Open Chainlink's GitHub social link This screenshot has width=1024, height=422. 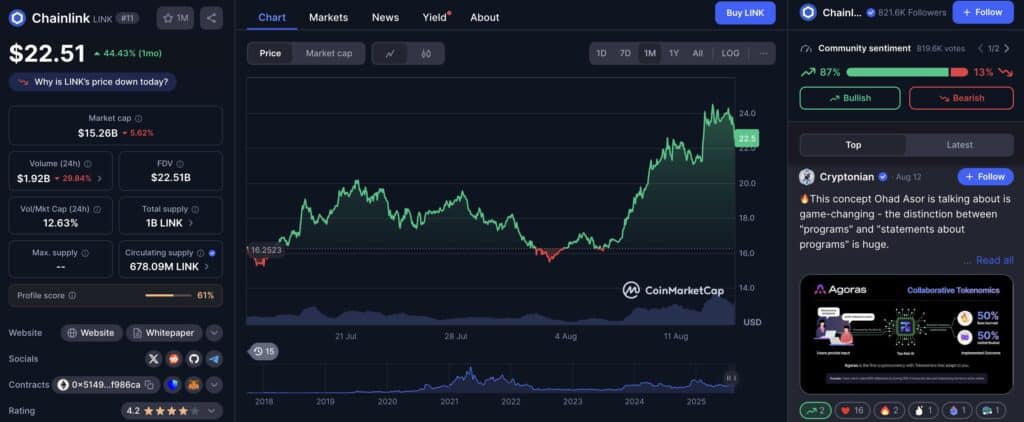194,359
